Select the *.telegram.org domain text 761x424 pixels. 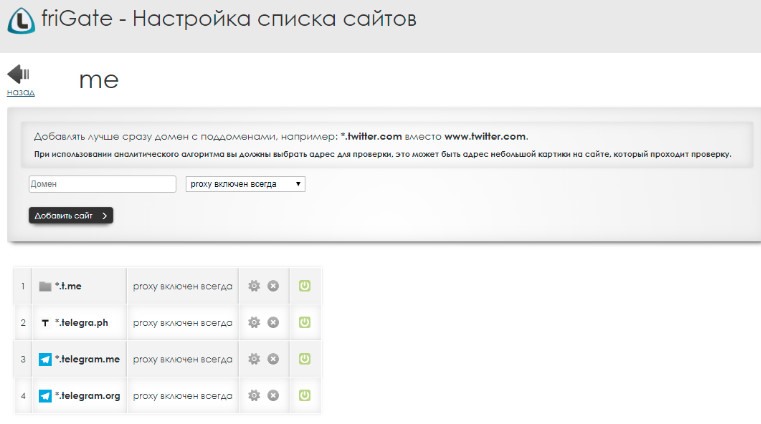pyautogui.click(x=87, y=396)
